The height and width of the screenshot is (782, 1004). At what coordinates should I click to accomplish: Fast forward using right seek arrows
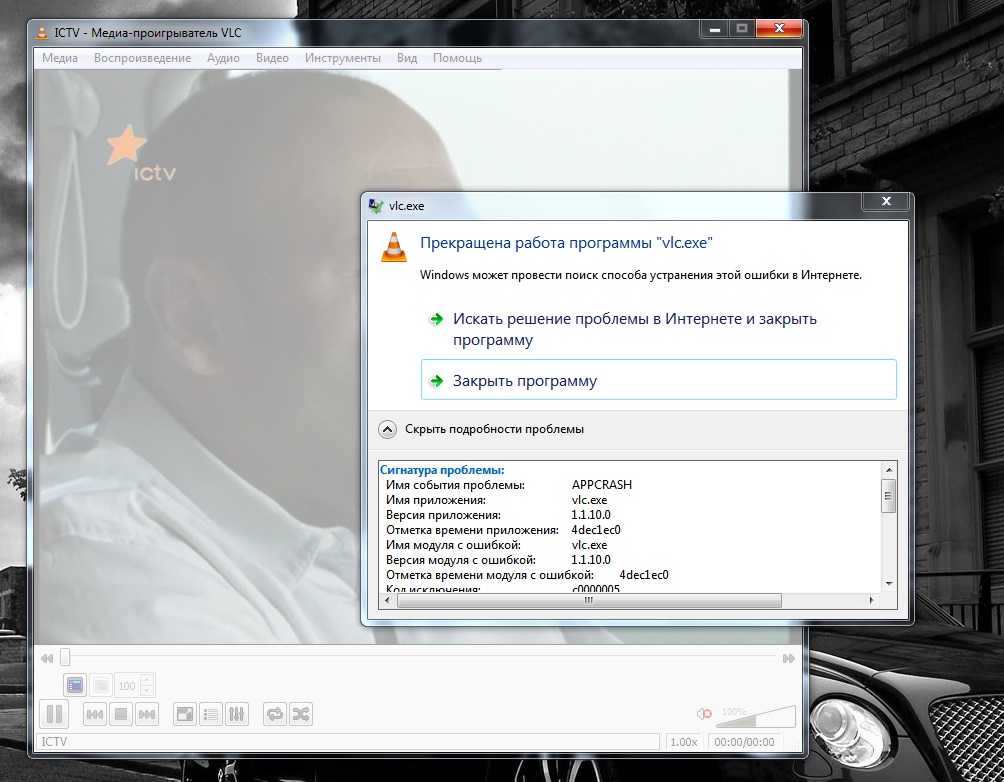click(x=789, y=658)
